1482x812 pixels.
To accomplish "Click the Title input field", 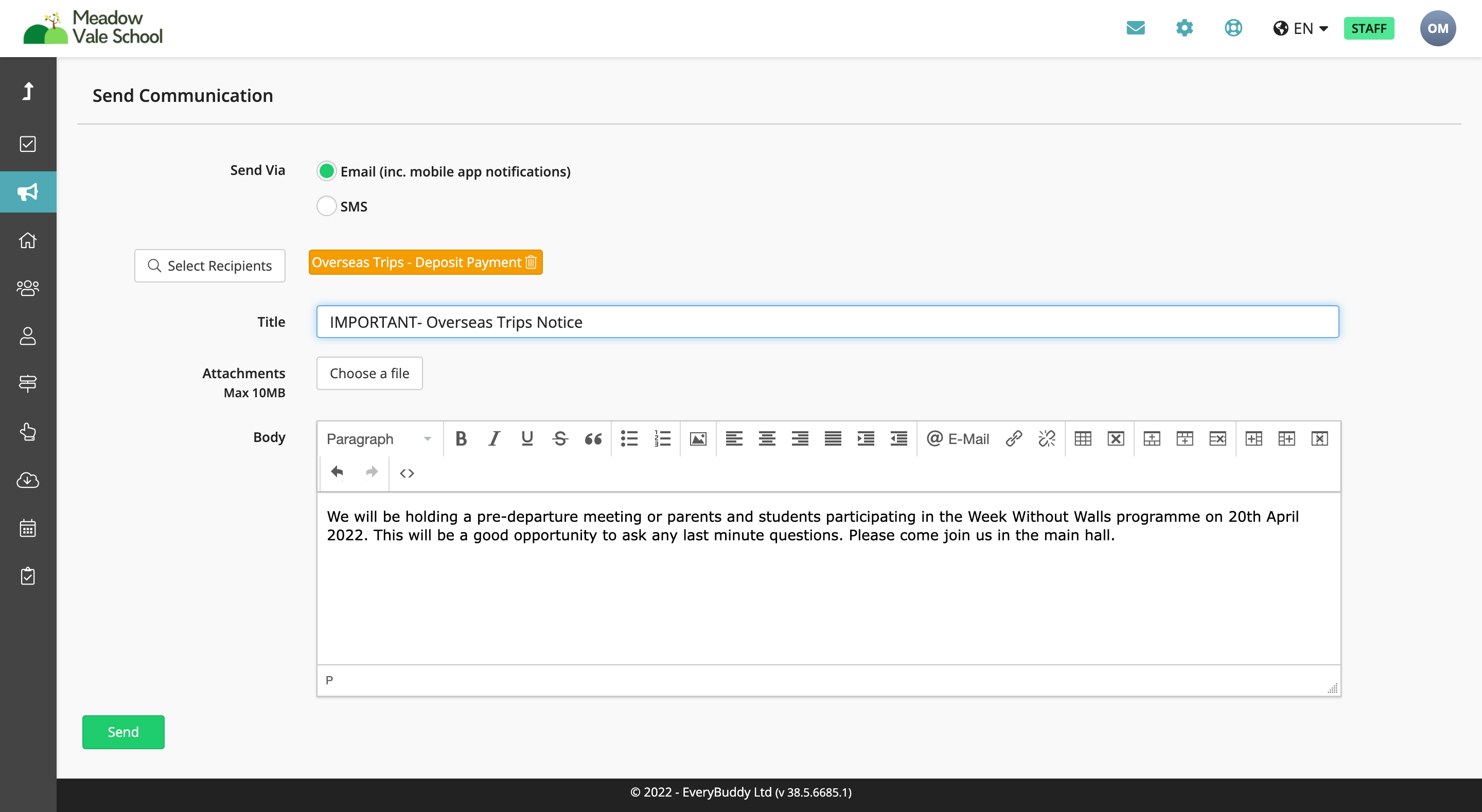I will (827, 322).
